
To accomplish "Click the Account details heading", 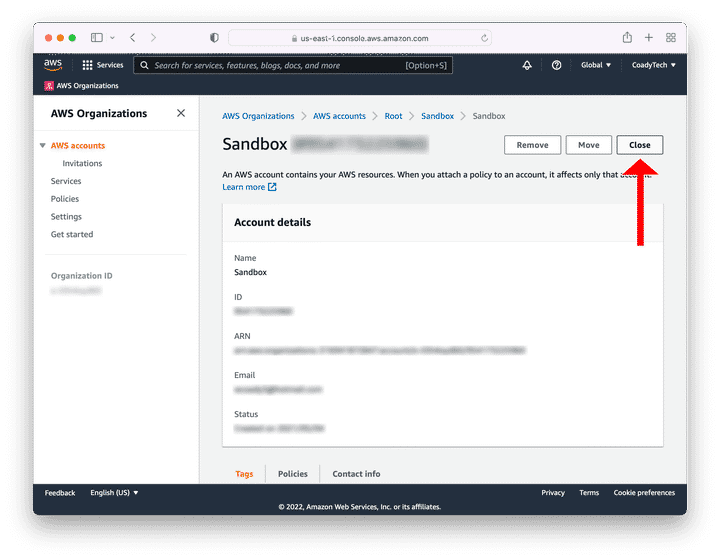I will tap(272, 222).
